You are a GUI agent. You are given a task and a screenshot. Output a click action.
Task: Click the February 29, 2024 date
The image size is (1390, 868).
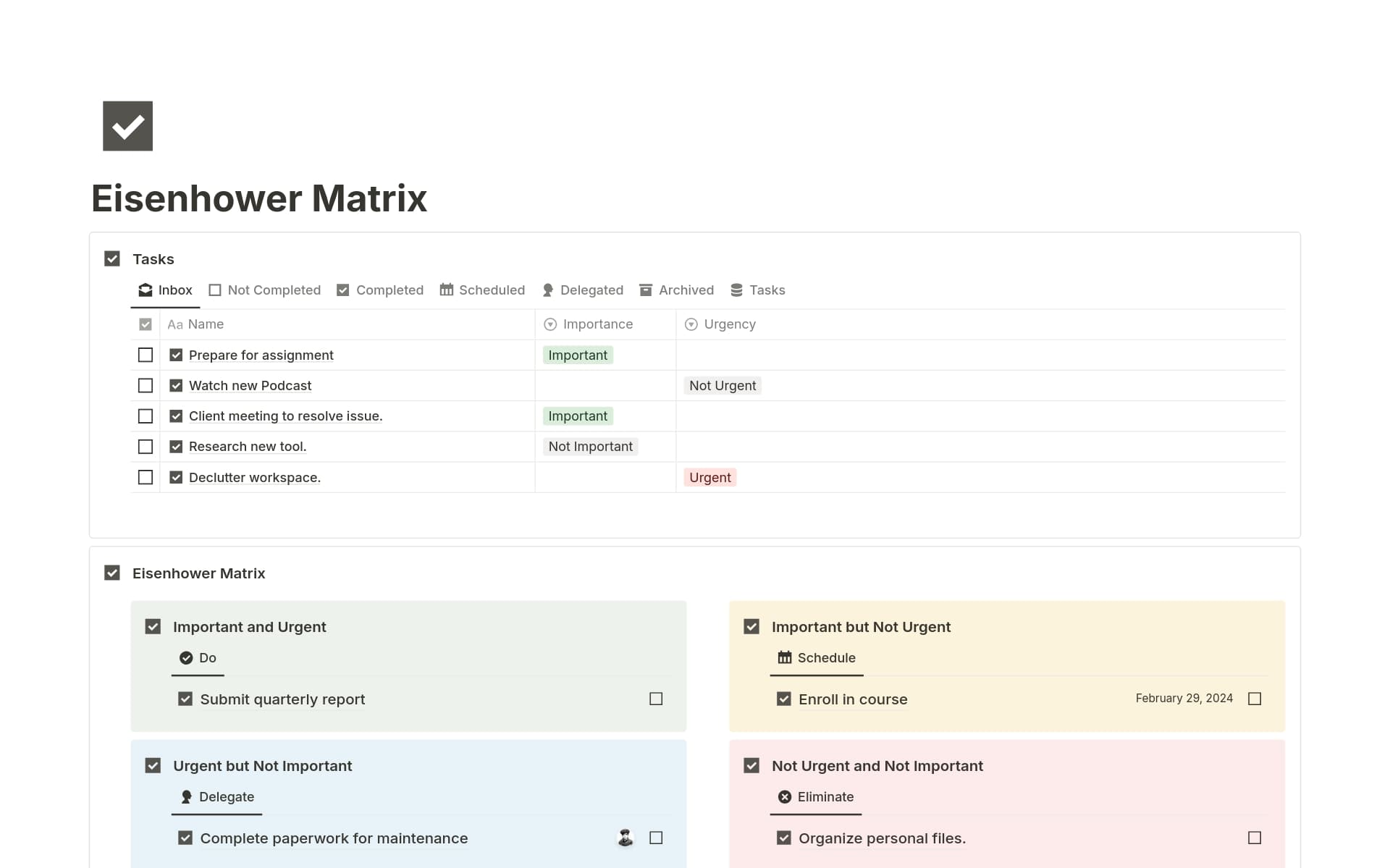tap(1184, 699)
